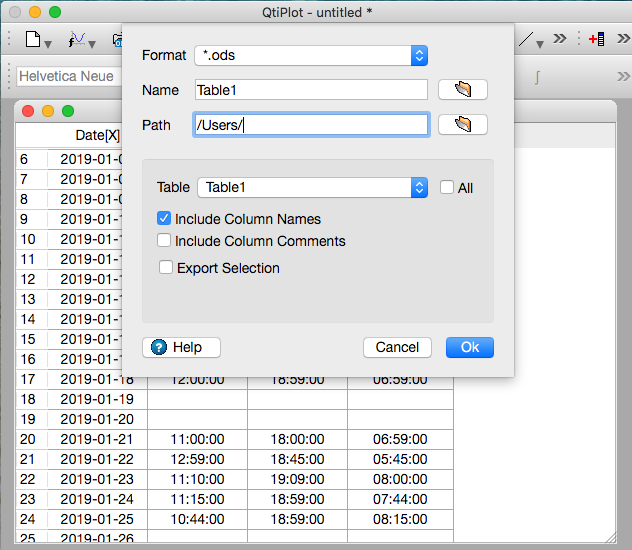Click the Helvetica Neue font selector

[x=67, y=76]
